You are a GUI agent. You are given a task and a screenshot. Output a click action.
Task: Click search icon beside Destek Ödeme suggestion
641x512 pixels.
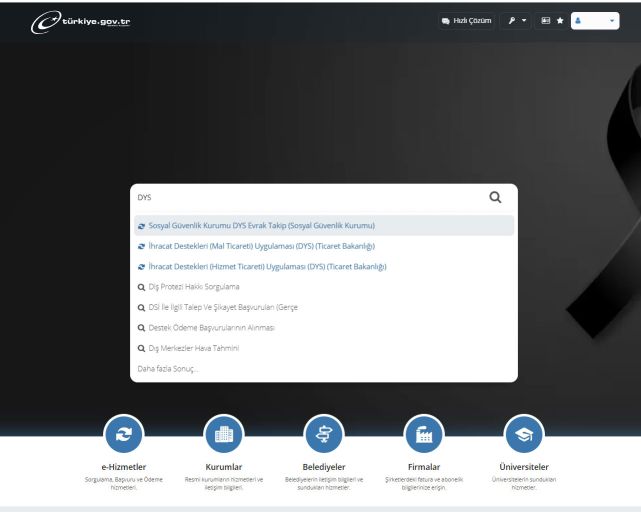tap(141, 328)
